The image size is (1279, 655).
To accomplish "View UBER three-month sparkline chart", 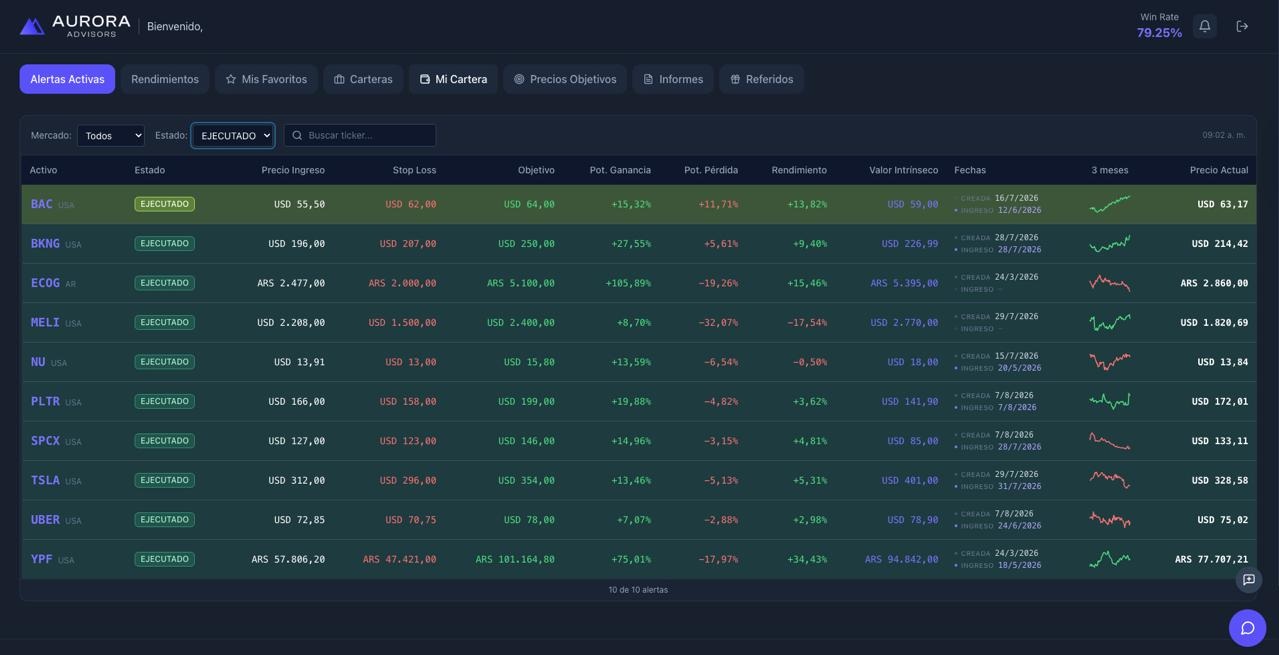I will point(1110,520).
